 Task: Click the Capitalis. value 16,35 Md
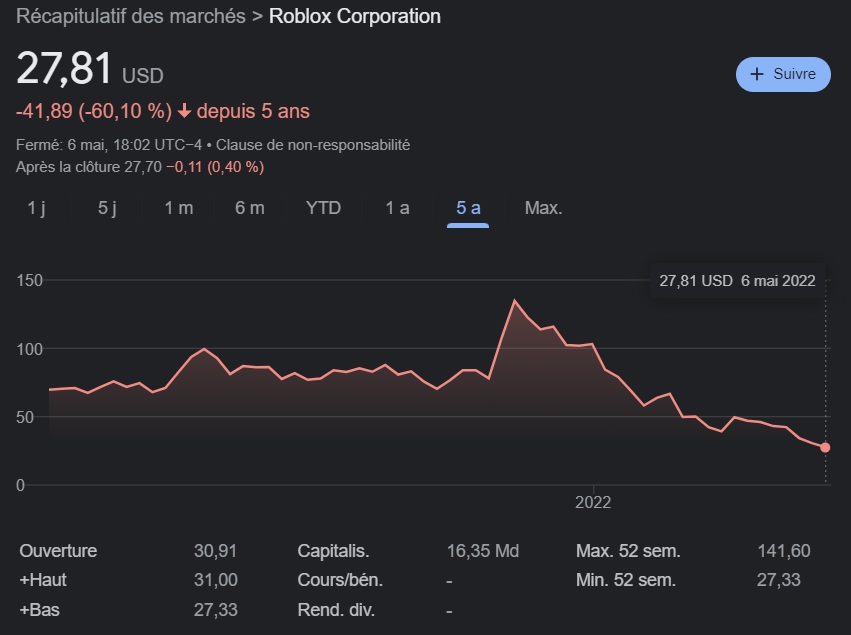point(482,551)
